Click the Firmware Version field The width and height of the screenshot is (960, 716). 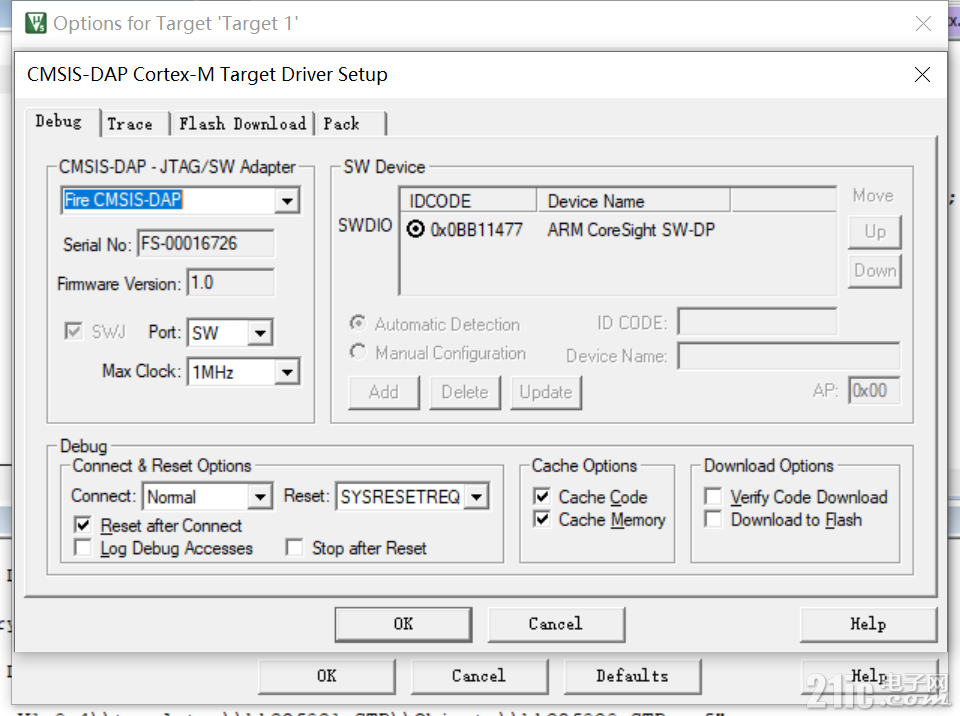(230, 283)
